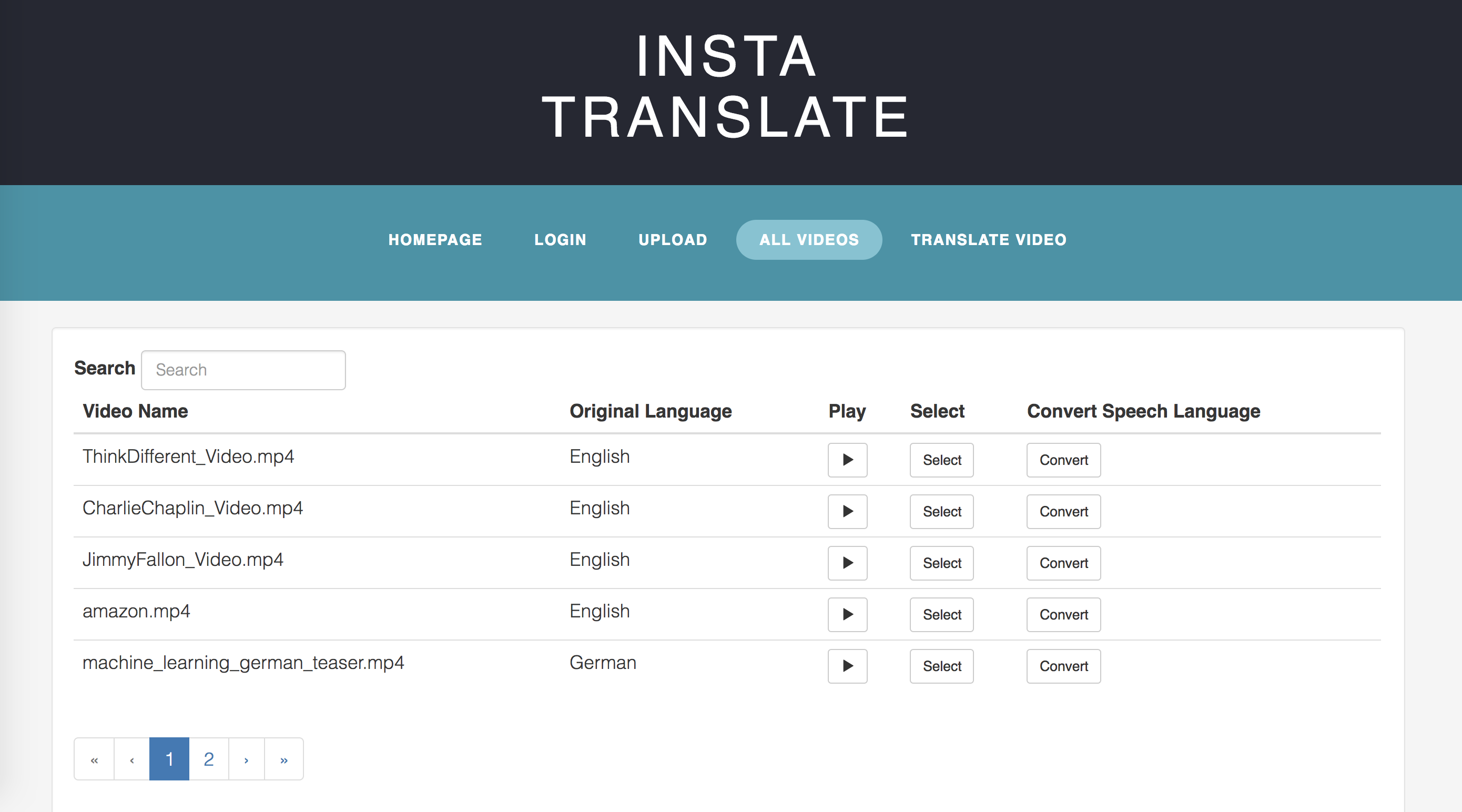Go to page 2 of videos
Screen dimensions: 1462x812
(x=208, y=759)
